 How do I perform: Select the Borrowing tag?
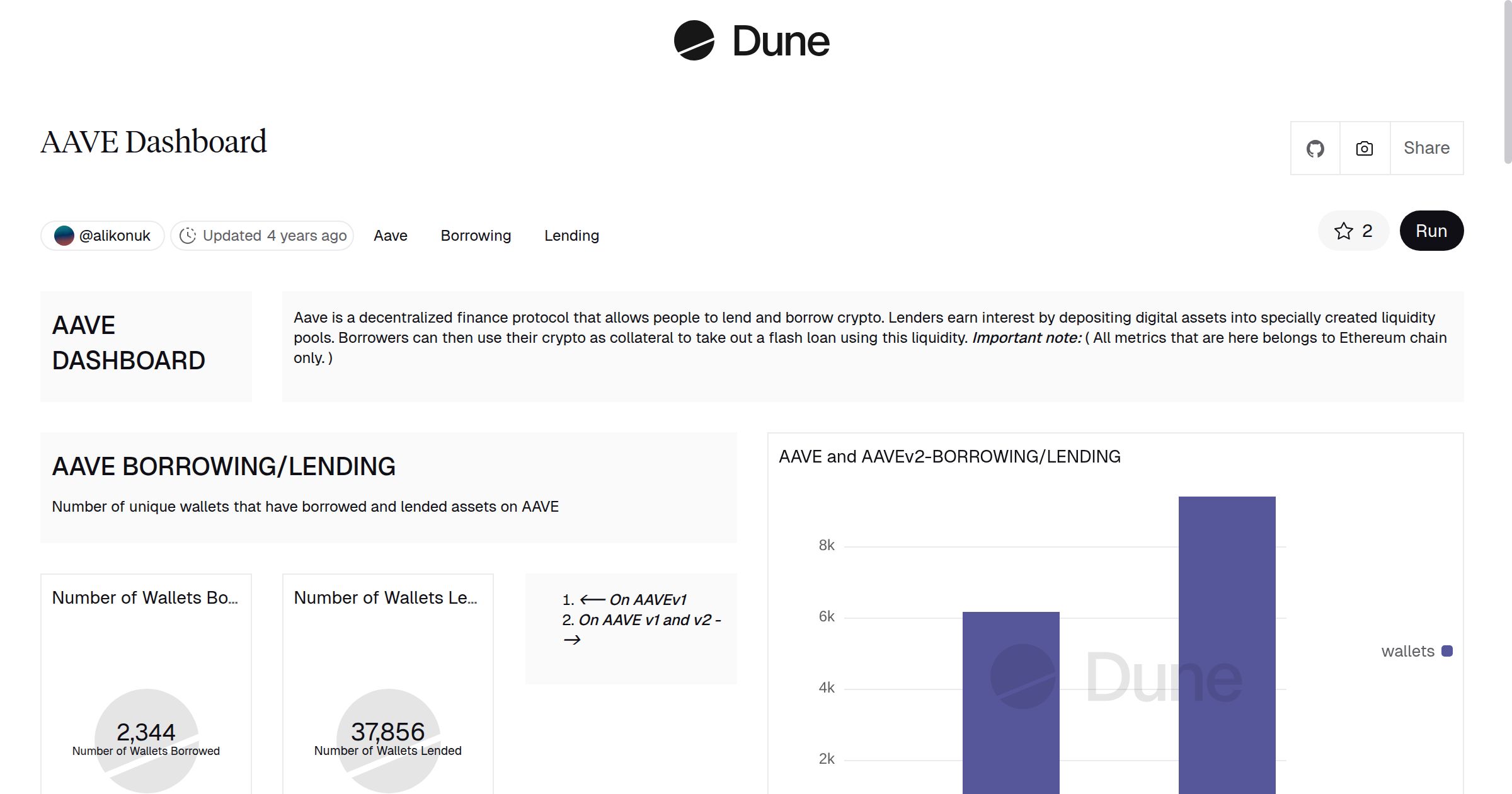click(x=475, y=235)
